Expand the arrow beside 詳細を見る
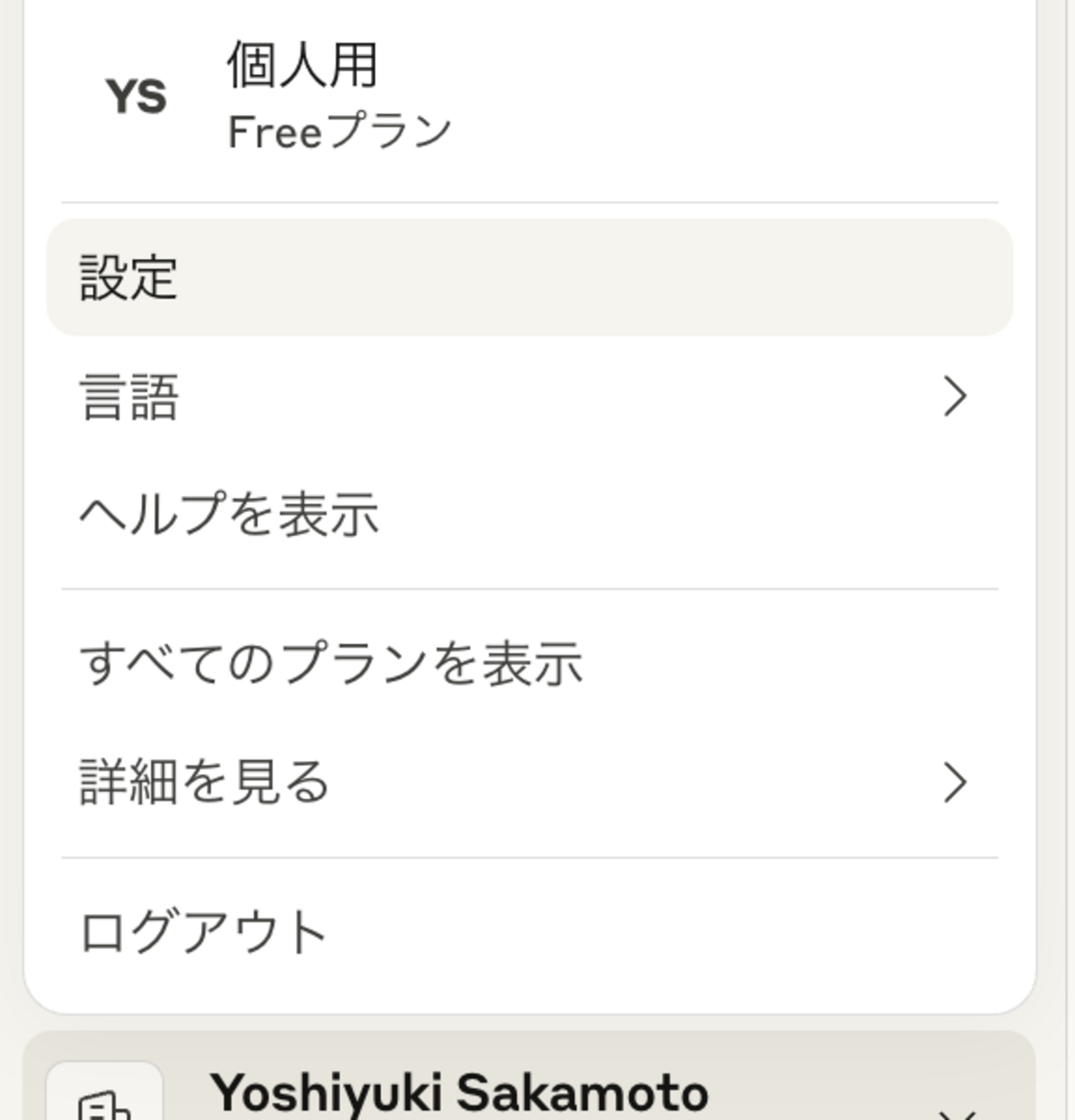This screenshot has height=1120, width=1075. (955, 783)
